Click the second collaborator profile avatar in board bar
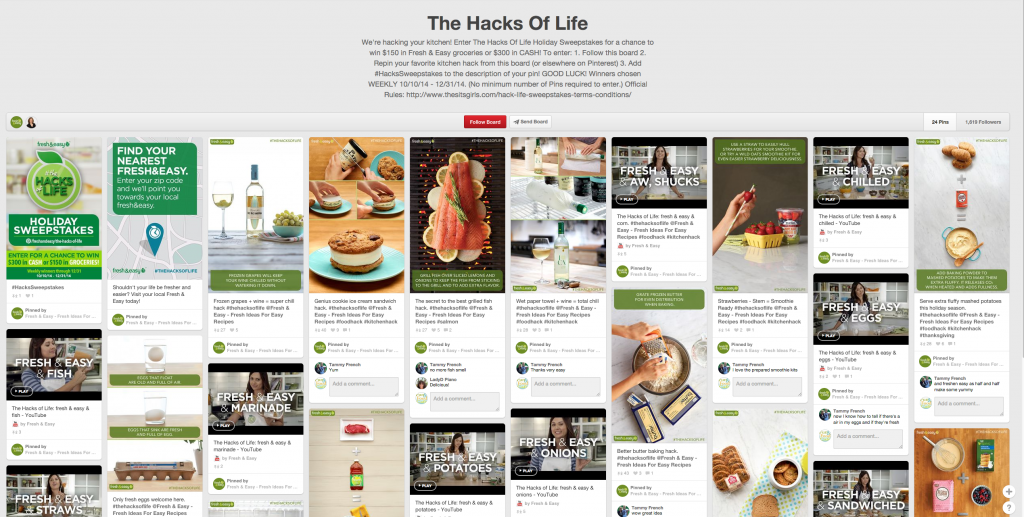1024x517 pixels. [x=31, y=122]
